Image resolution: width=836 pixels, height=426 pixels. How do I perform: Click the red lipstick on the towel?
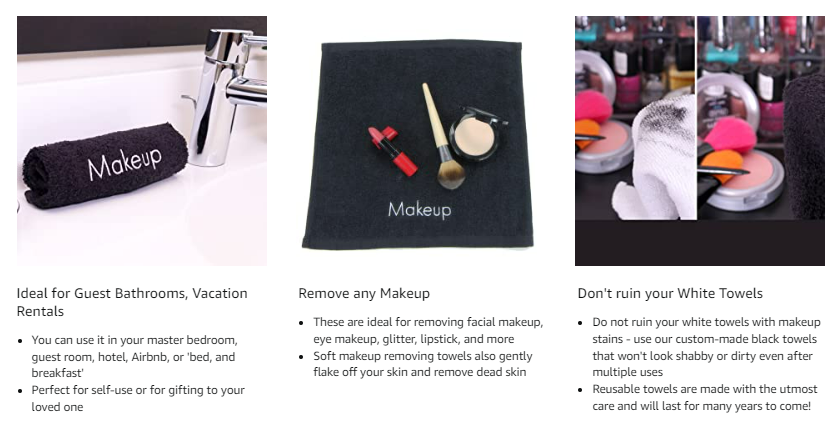pyautogui.click(x=393, y=151)
